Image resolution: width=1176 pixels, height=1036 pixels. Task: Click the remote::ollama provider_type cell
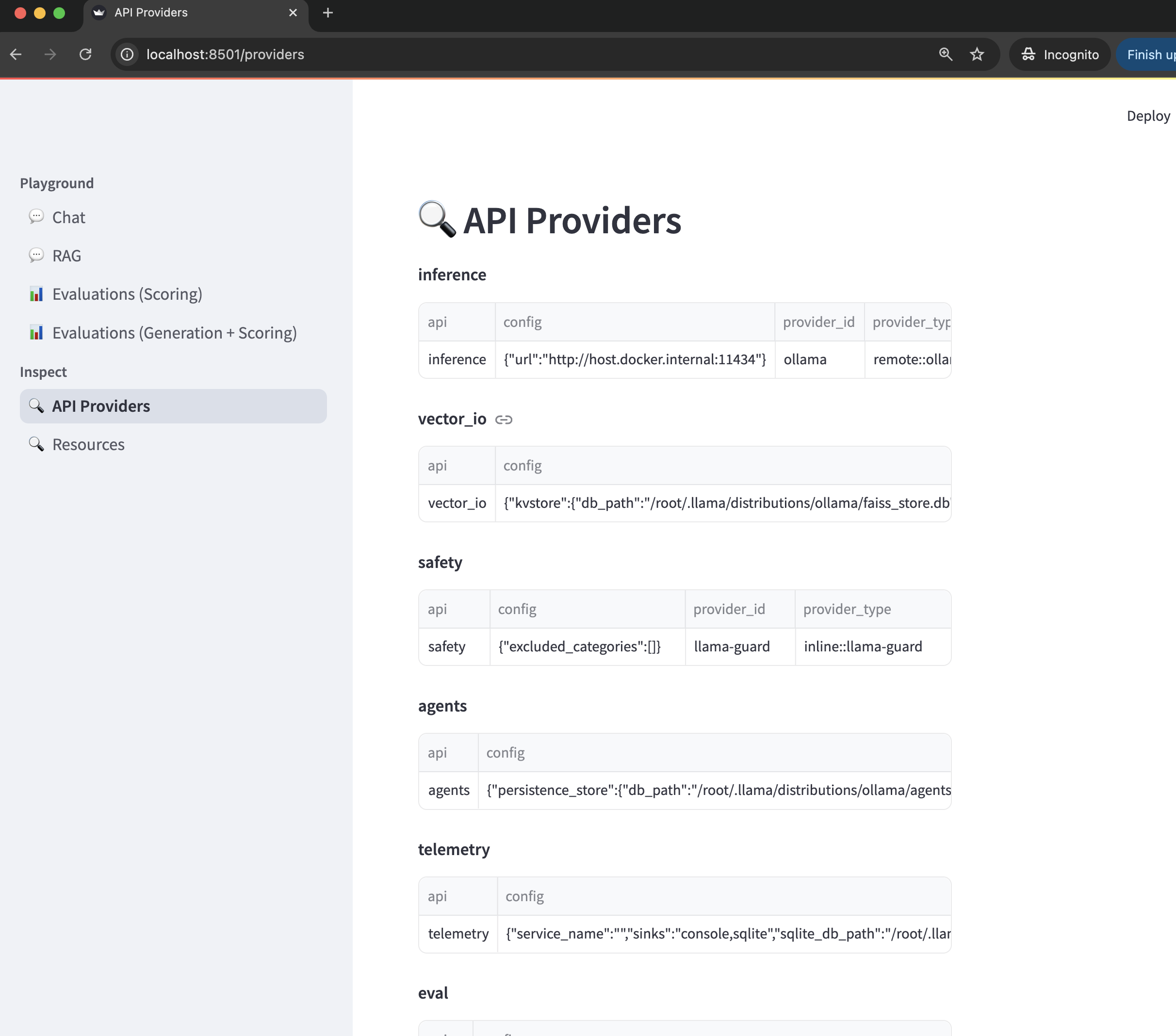point(908,359)
